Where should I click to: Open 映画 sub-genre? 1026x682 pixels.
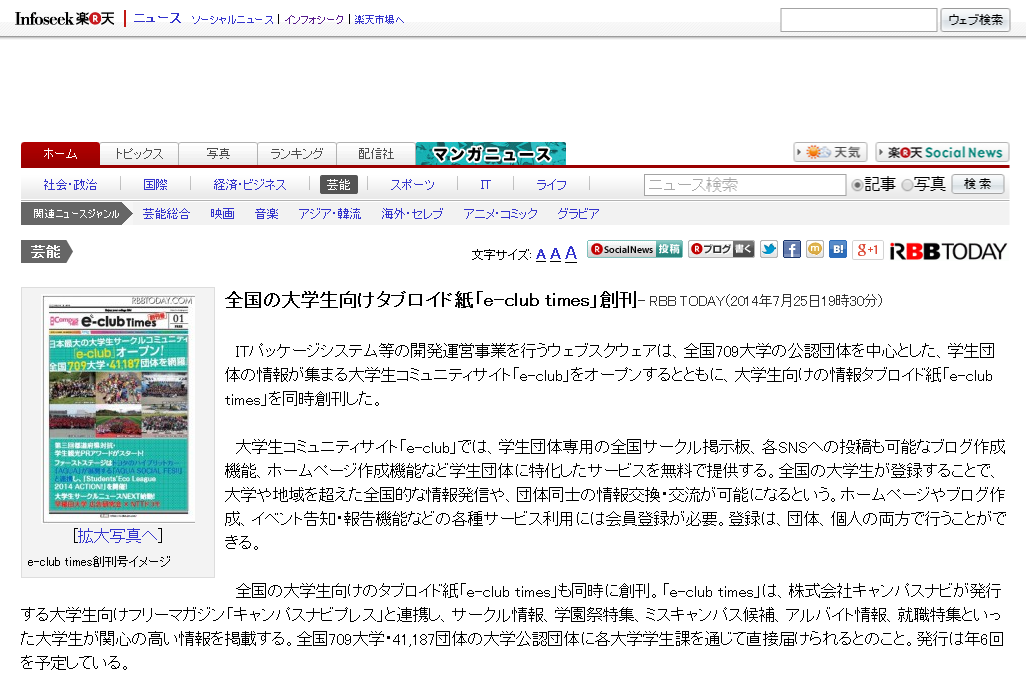[x=222, y=213]
